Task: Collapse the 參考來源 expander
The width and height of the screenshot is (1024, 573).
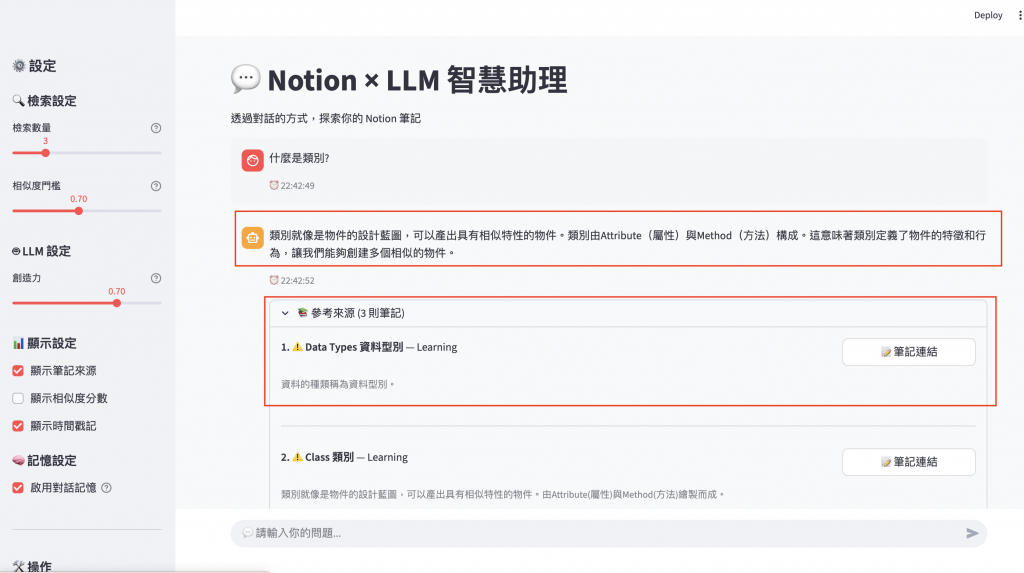Action: [x=628, y=313]
